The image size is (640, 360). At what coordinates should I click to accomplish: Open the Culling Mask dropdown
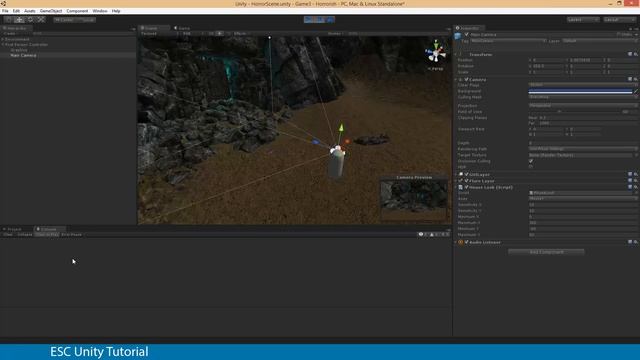(x=583, y=97)
